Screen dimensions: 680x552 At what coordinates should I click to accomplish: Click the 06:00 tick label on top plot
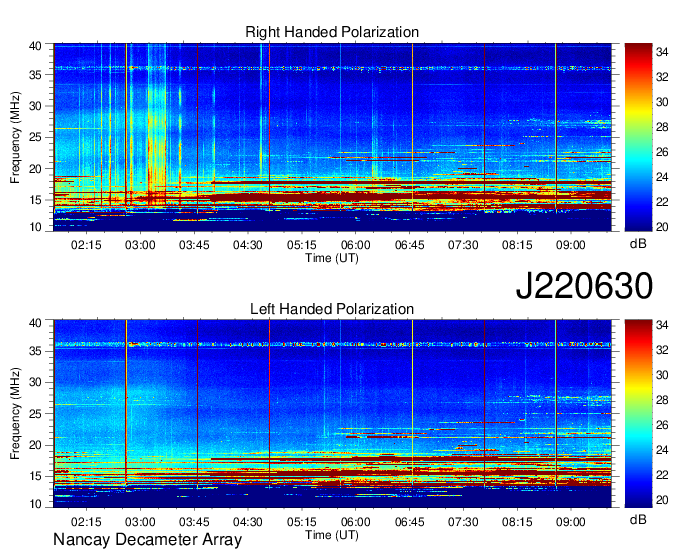point(356,245)
